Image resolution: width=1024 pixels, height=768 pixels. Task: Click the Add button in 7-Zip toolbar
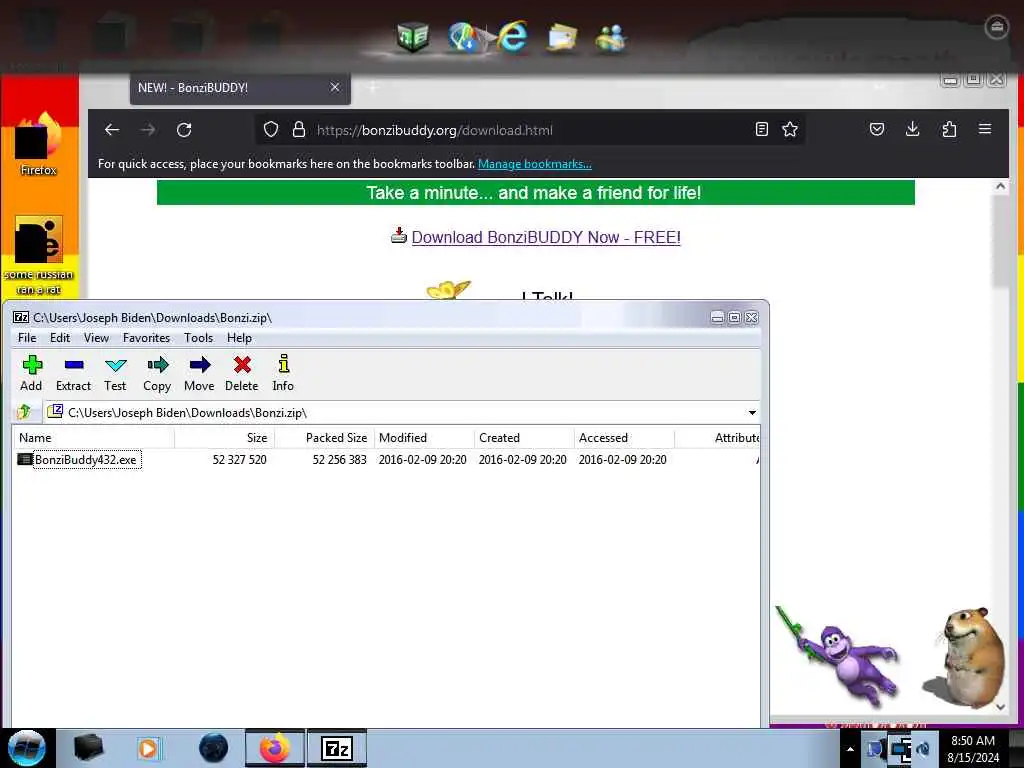31,374
